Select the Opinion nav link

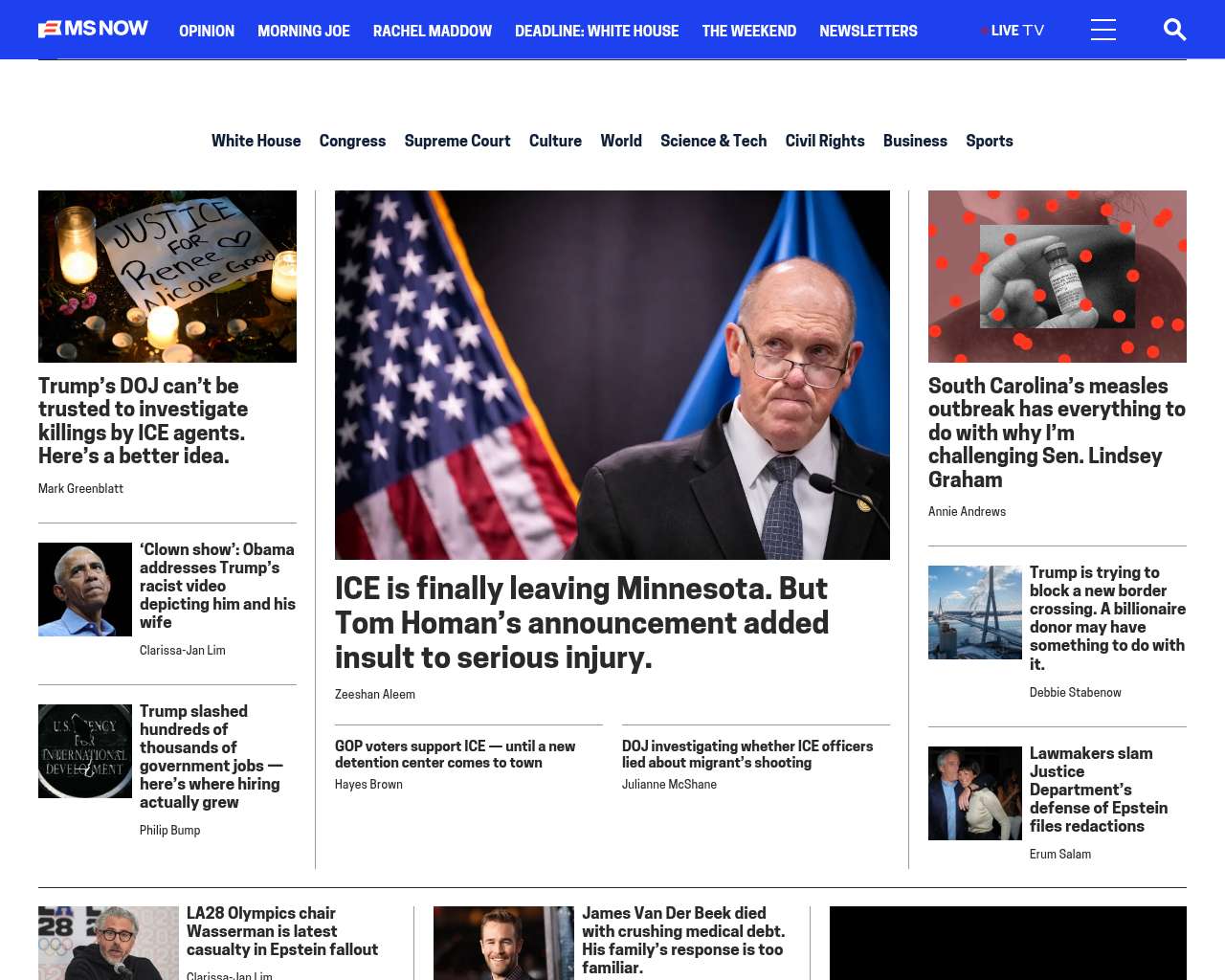(207, 31)
